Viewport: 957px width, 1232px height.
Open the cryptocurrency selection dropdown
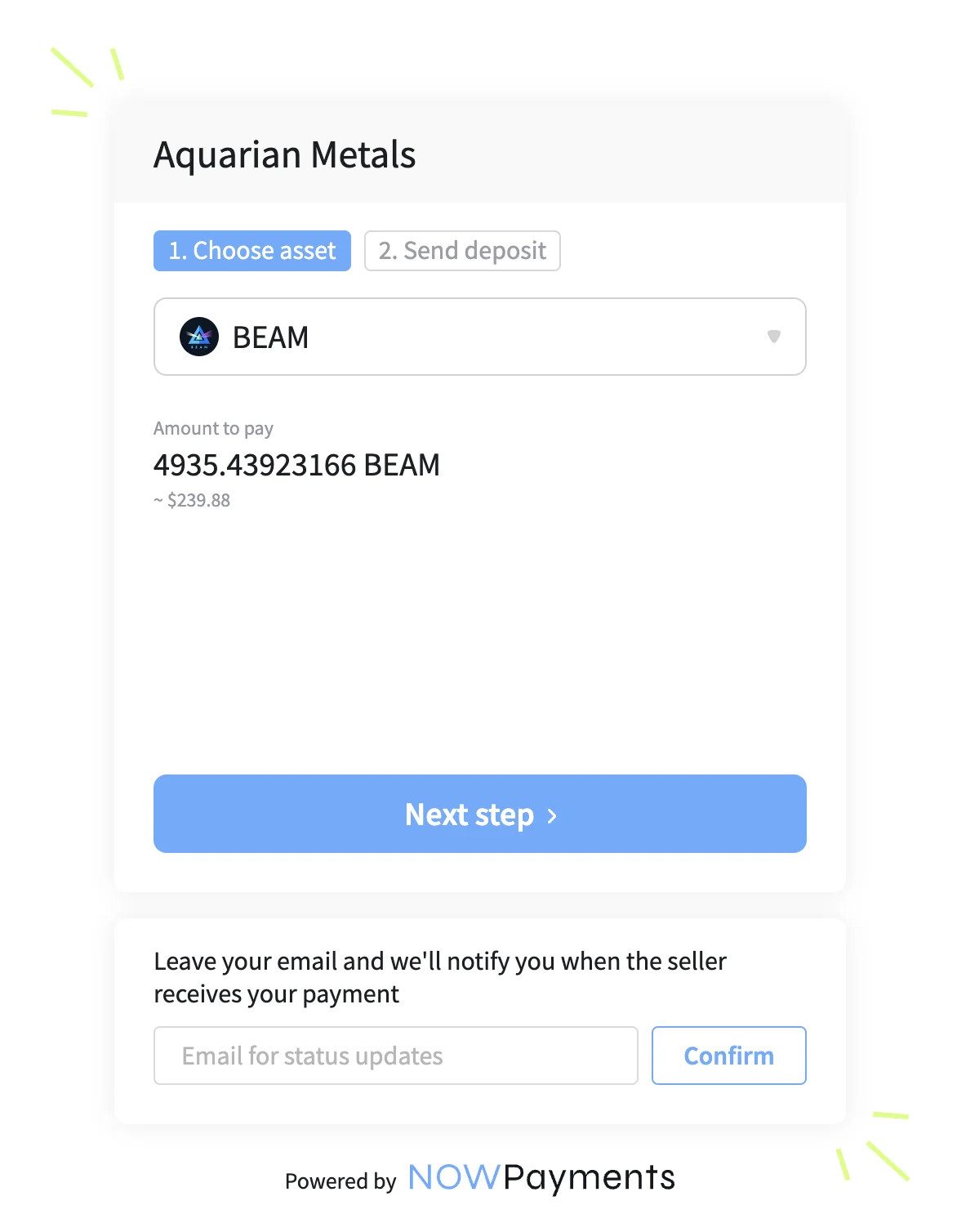(x=478, y=337)
